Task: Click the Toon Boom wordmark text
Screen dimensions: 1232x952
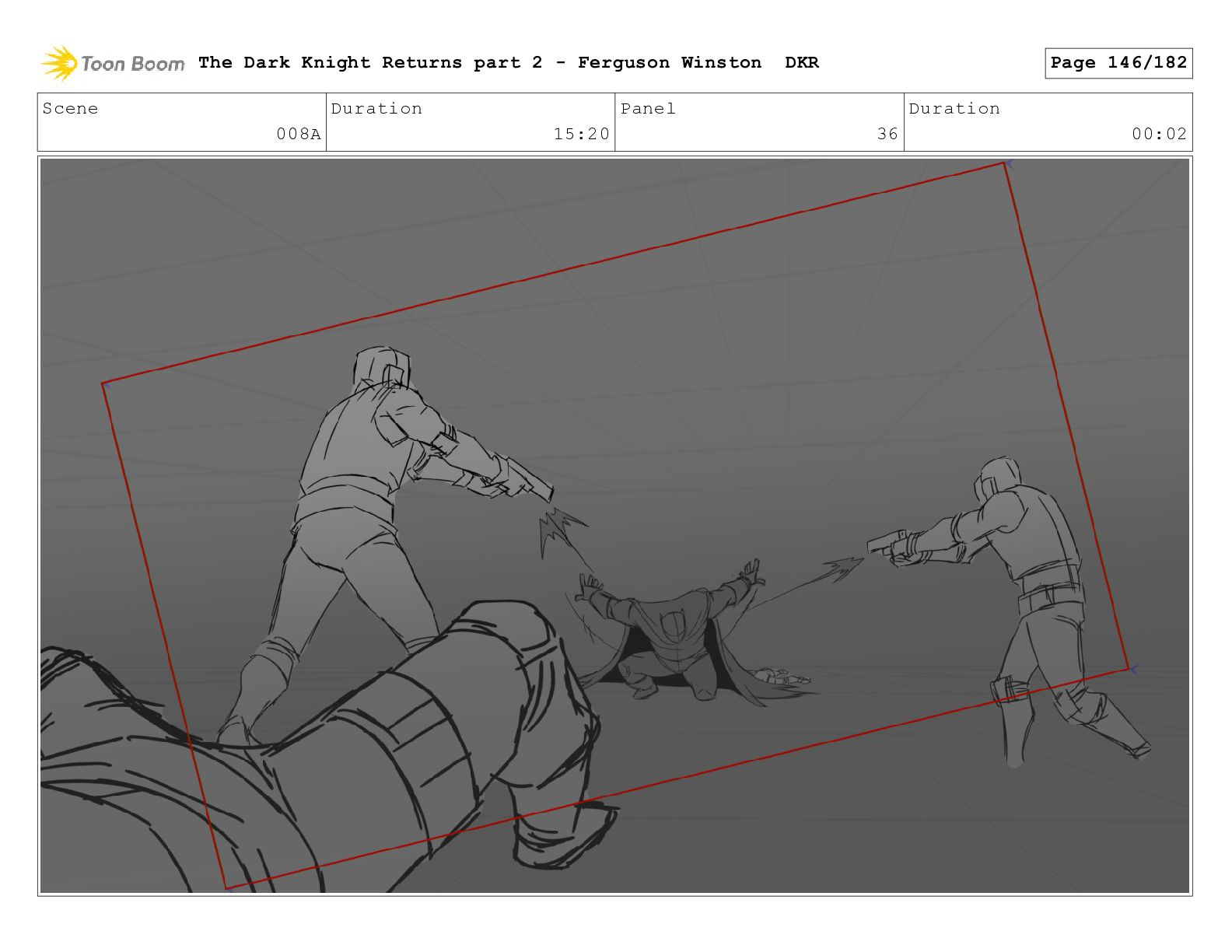Action: pos(132,64)
